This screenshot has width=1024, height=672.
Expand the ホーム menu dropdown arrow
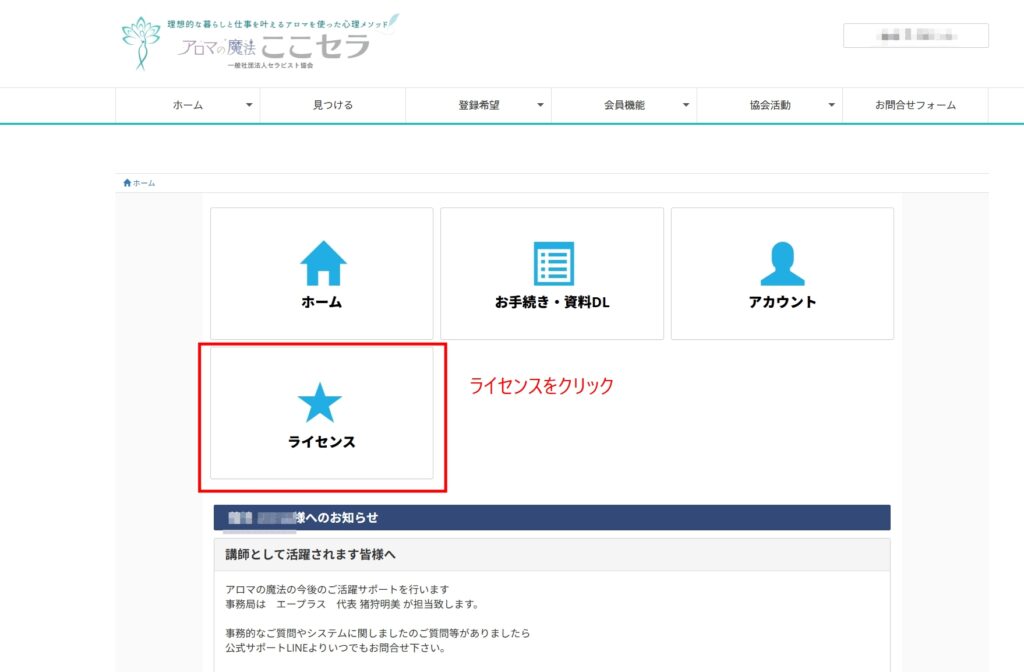(x=249, y=105)
